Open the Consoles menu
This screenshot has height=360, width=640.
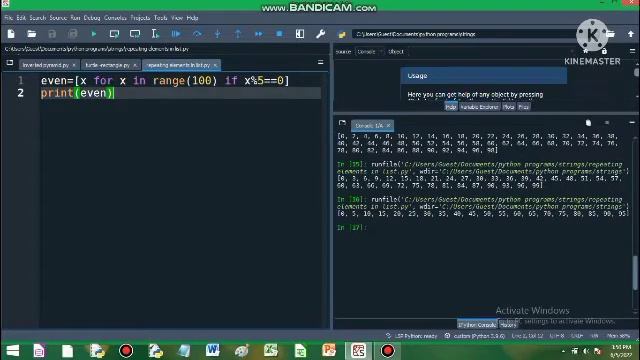click(115, 18)
